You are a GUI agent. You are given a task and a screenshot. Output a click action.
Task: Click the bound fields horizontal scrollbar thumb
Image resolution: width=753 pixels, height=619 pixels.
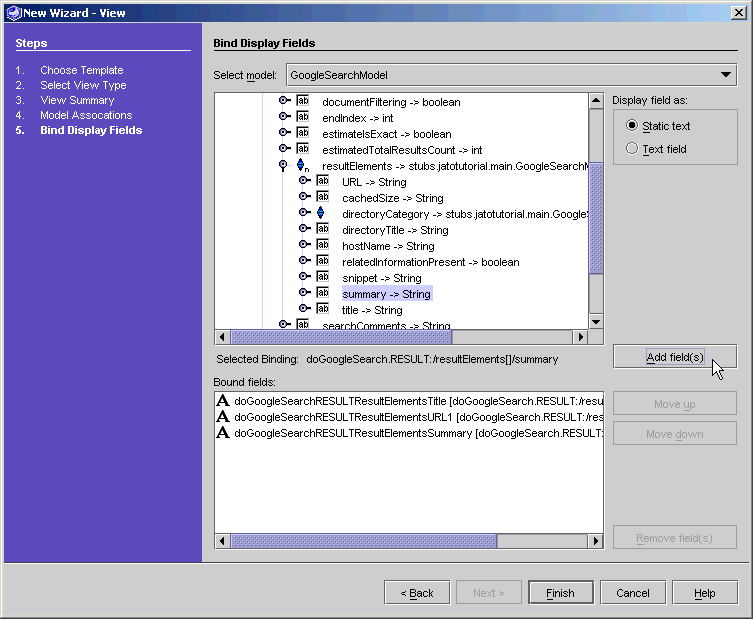point(364,541)
